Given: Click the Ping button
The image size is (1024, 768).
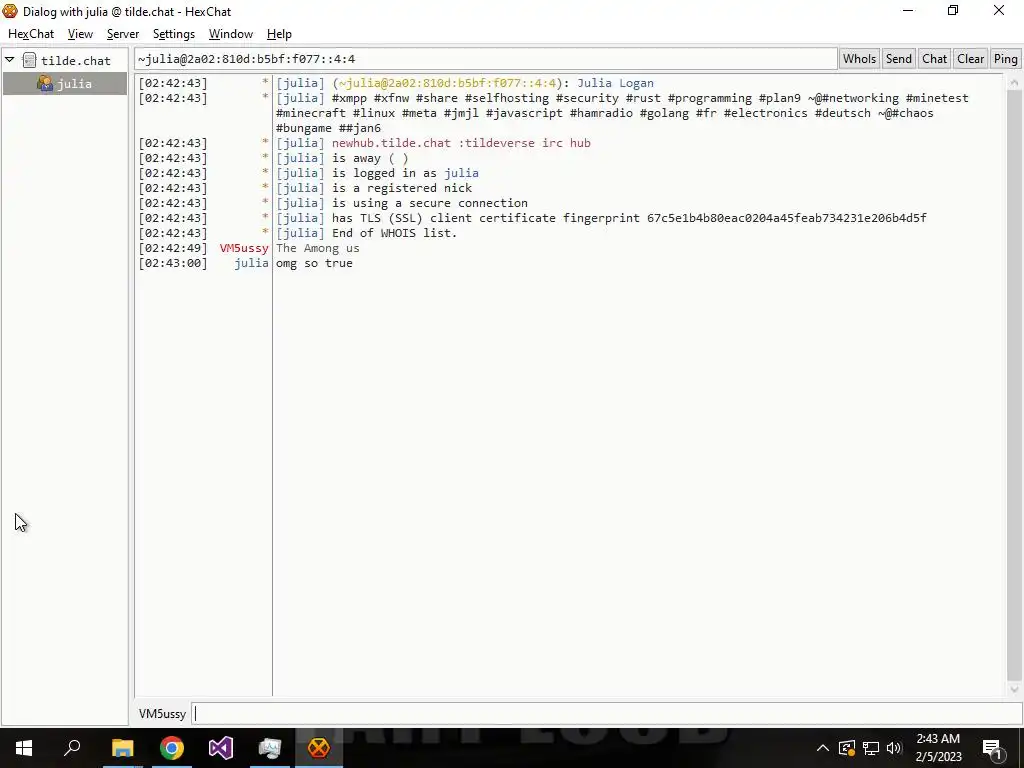Looking at the screenshot, I should click(1006, 59).
